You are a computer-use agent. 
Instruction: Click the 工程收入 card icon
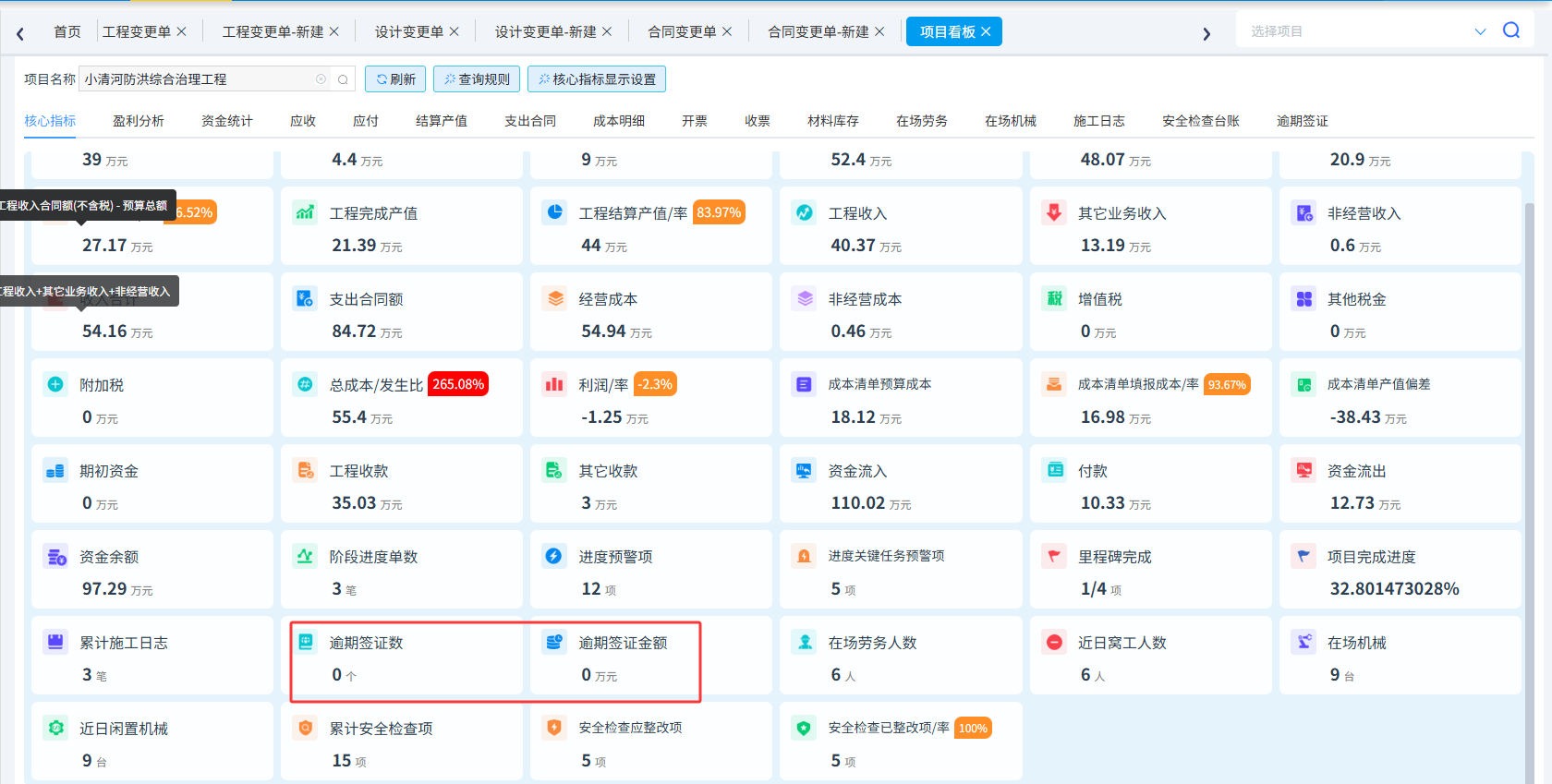804,212
